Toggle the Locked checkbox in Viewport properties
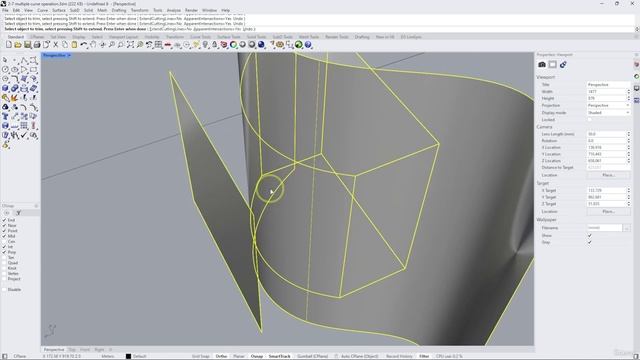The width and height of the screenshot is (640, 360). coord(589,120)
